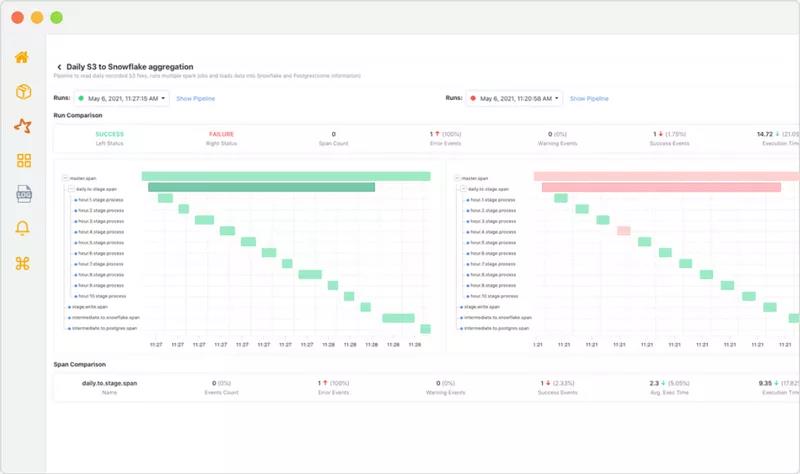Select hour.1.stage.process in left run tree
800x474 pixels.
point(101,200)
